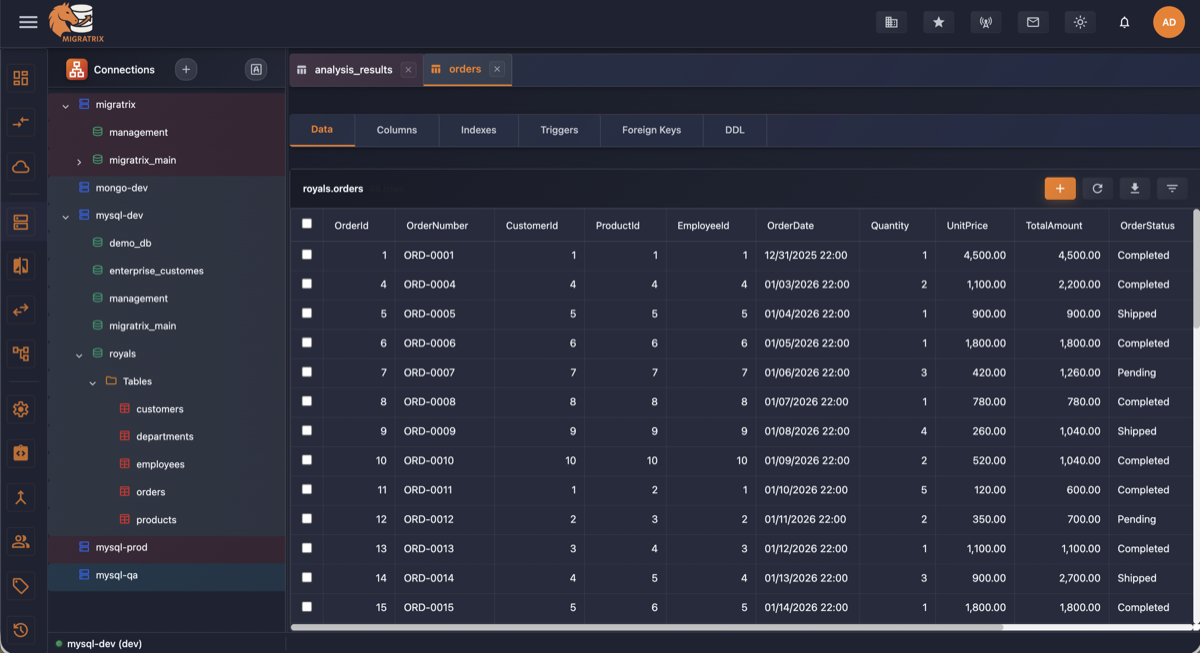
Task: Open the filter icon above the data grid
Action: [1171, 188]
